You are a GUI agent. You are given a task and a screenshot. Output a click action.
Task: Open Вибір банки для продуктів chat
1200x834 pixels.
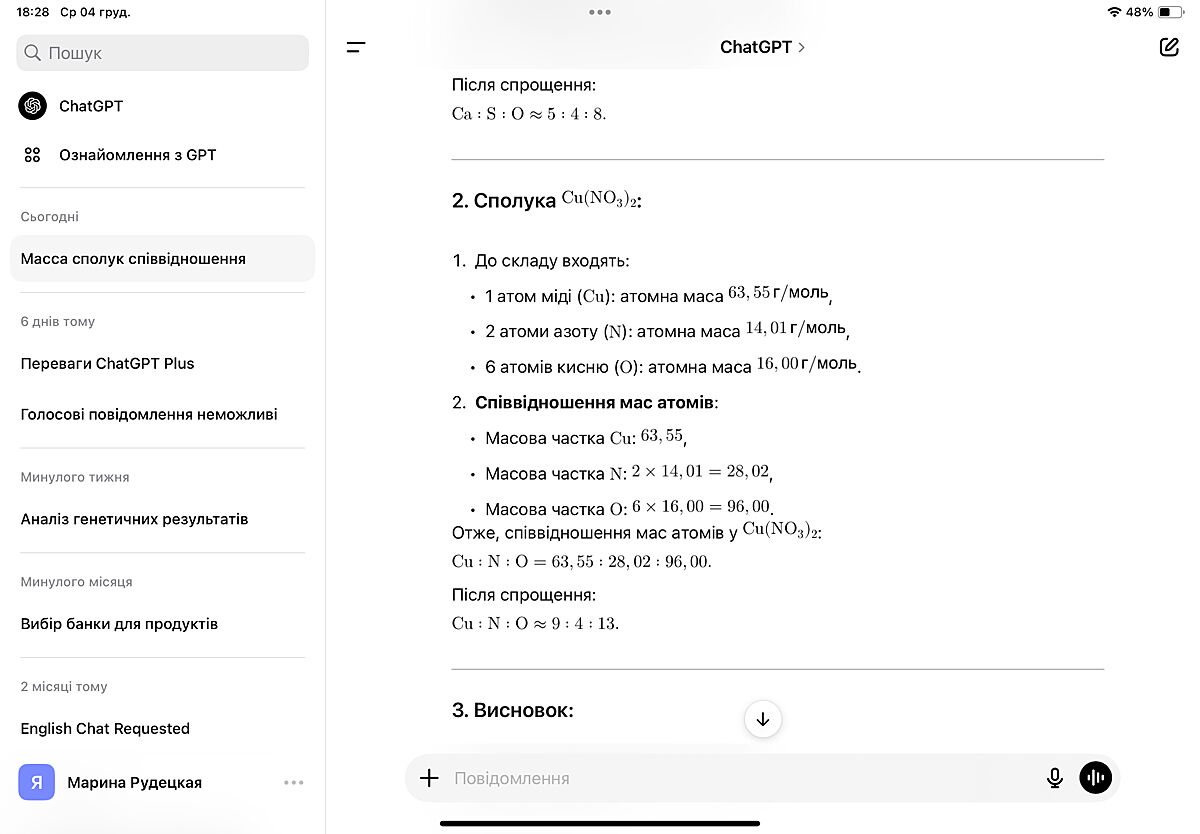(119, 624)
